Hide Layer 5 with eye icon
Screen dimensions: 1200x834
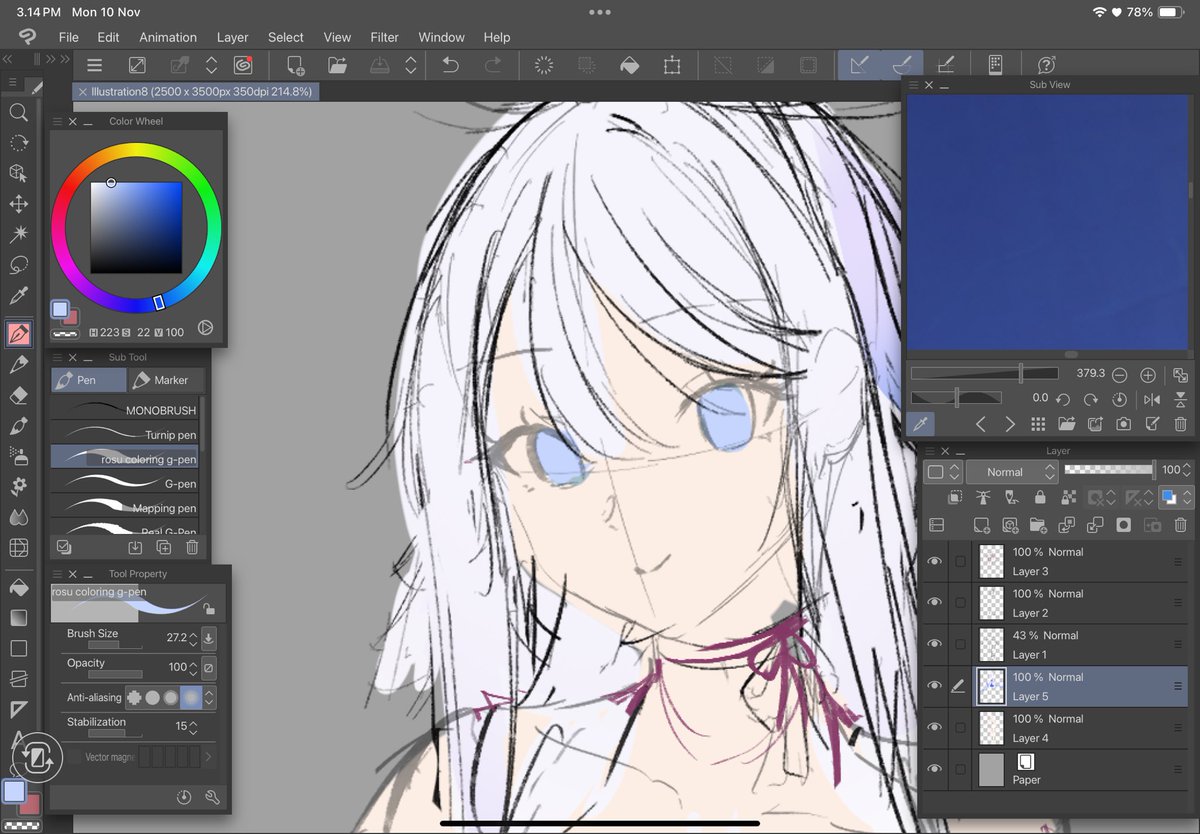(934, 687)
